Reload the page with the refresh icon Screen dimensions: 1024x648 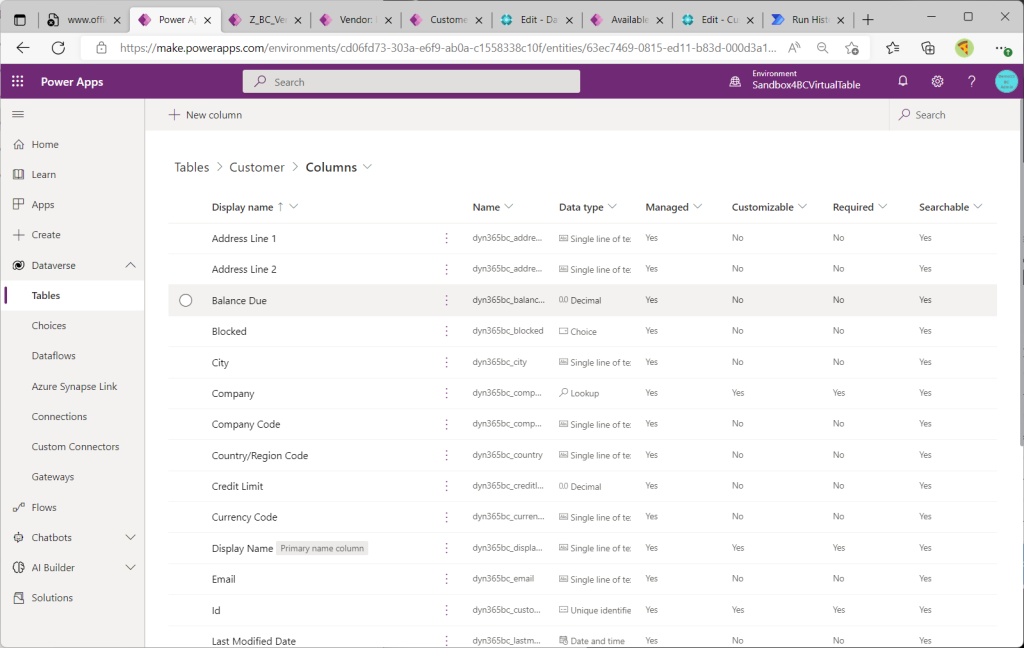[x=58, y=48]
